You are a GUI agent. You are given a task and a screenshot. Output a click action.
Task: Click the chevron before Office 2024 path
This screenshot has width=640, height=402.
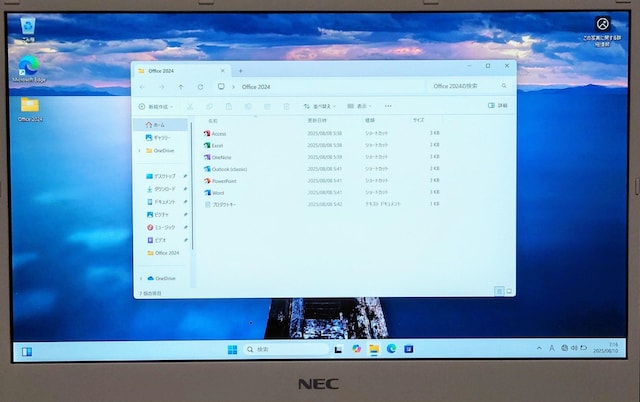[x=233, y=87]
